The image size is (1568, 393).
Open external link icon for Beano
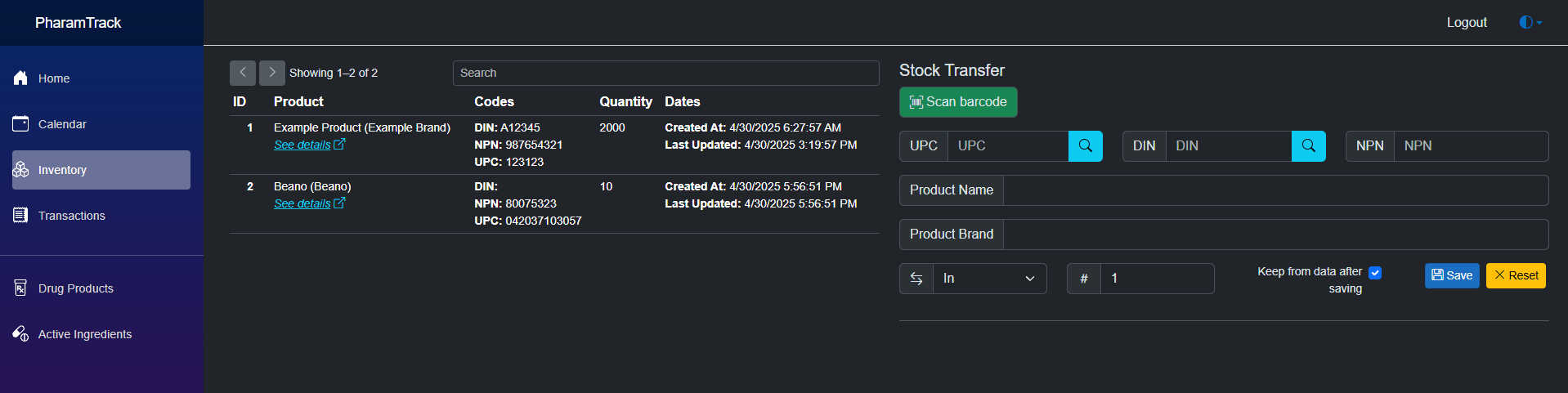pyautogui.click(x=339, y=203)
